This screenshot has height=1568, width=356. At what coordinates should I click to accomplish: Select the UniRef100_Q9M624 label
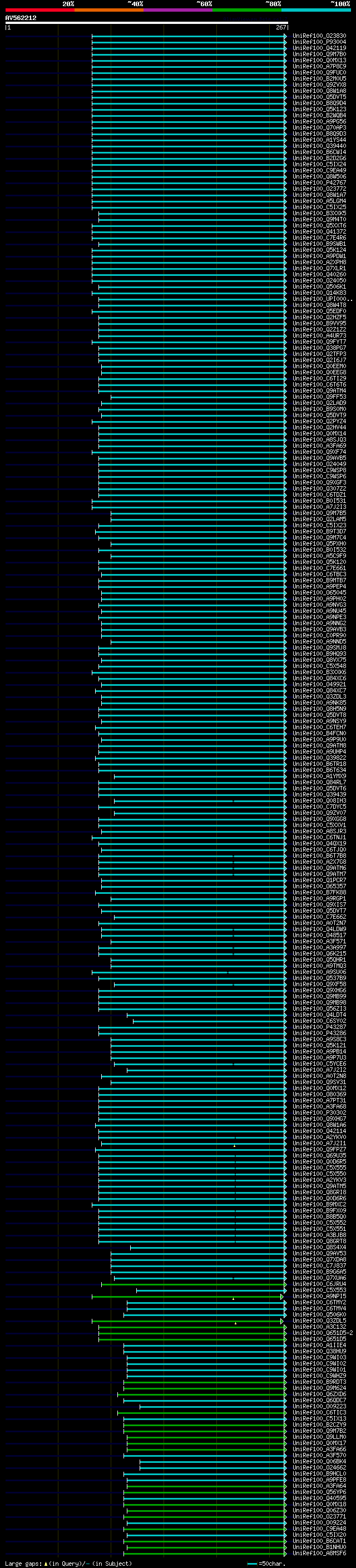(x=319, y=1388)
